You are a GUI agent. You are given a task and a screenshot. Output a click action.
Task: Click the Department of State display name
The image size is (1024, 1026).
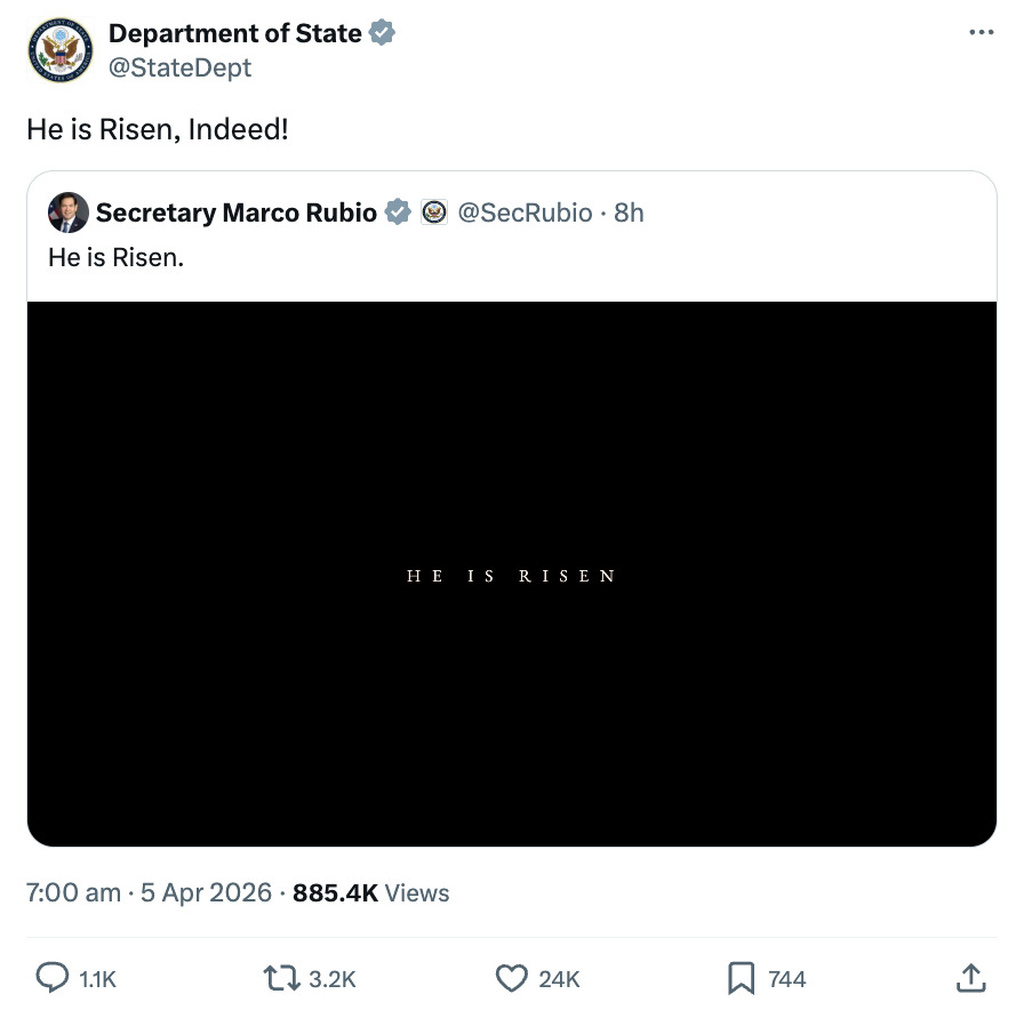click(237, 32)
